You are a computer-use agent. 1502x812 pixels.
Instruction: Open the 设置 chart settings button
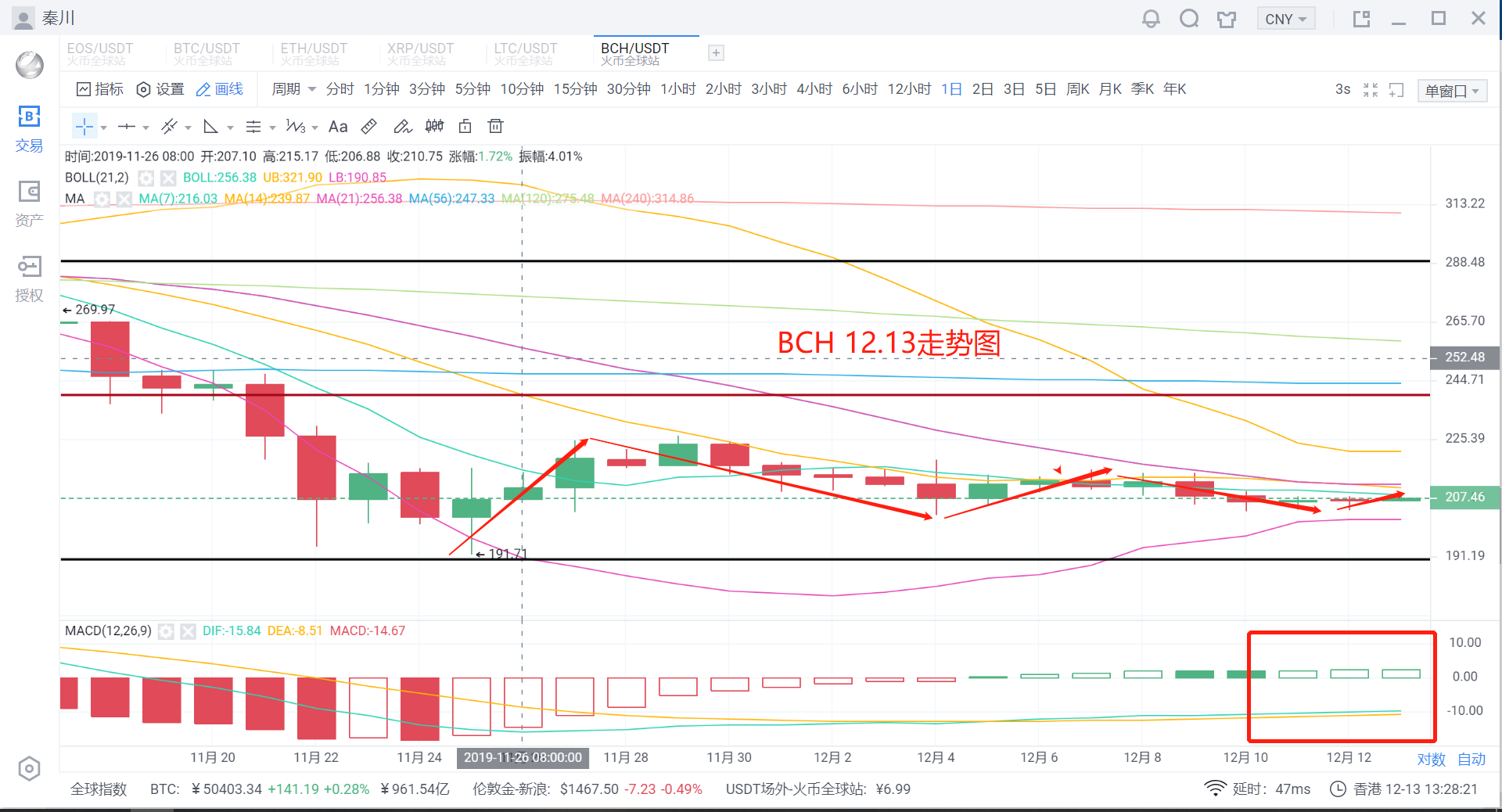[160, 89]
